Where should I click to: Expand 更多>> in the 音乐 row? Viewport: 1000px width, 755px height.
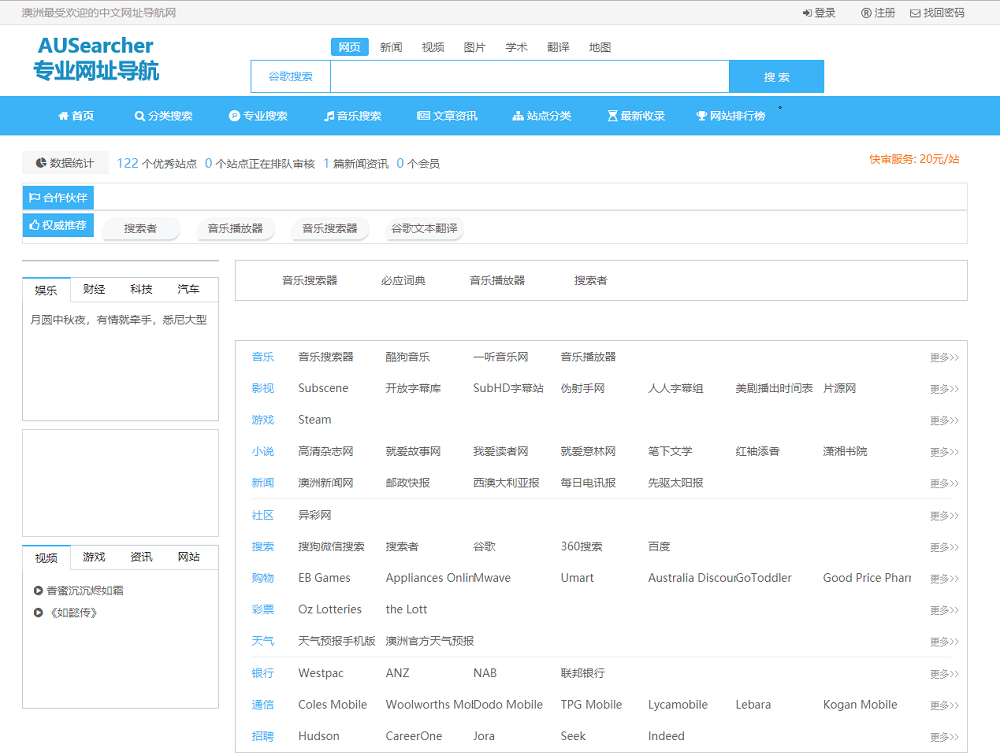(944, 357)
